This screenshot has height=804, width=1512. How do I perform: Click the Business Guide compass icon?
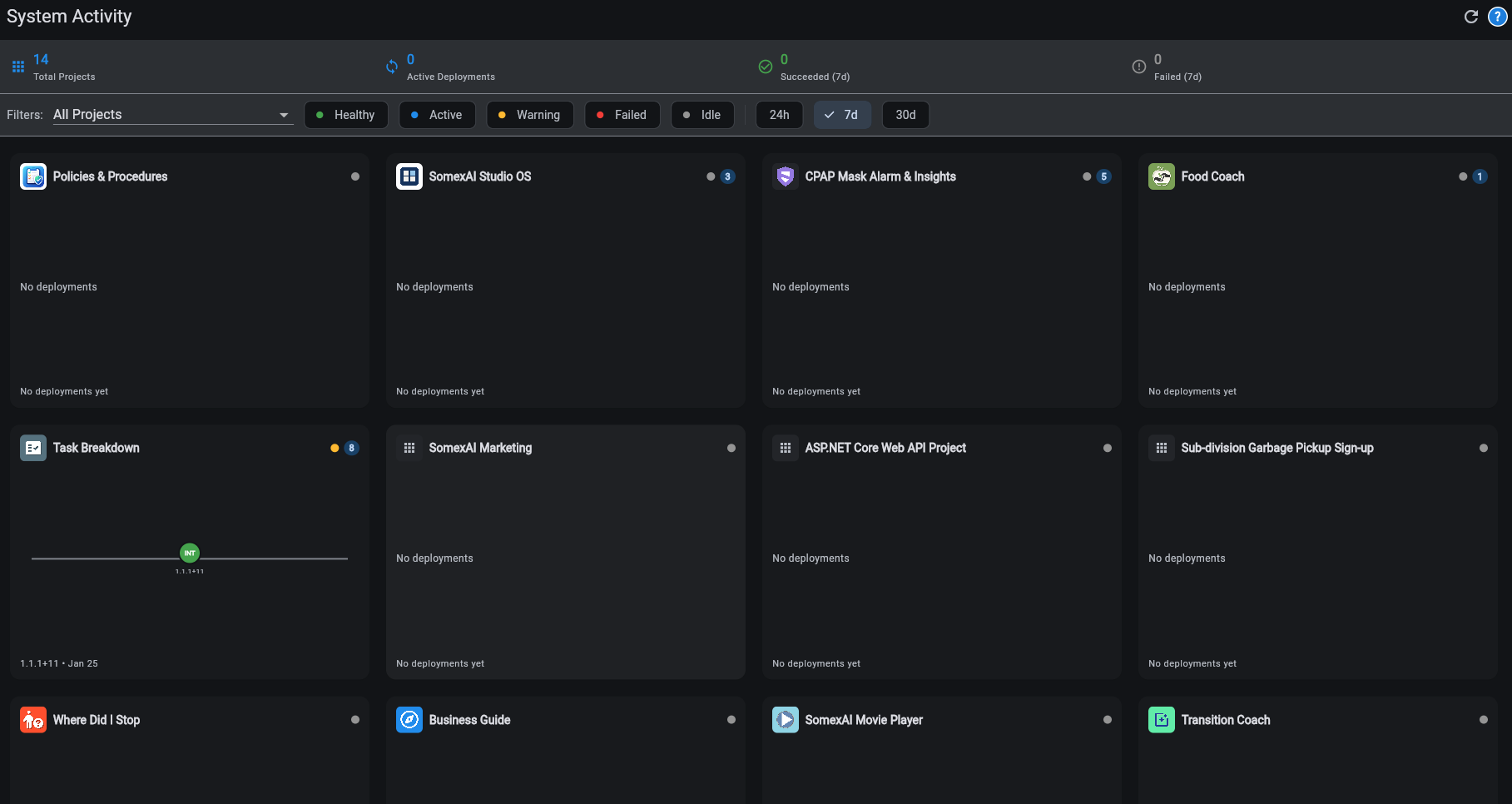coord(409,719)
